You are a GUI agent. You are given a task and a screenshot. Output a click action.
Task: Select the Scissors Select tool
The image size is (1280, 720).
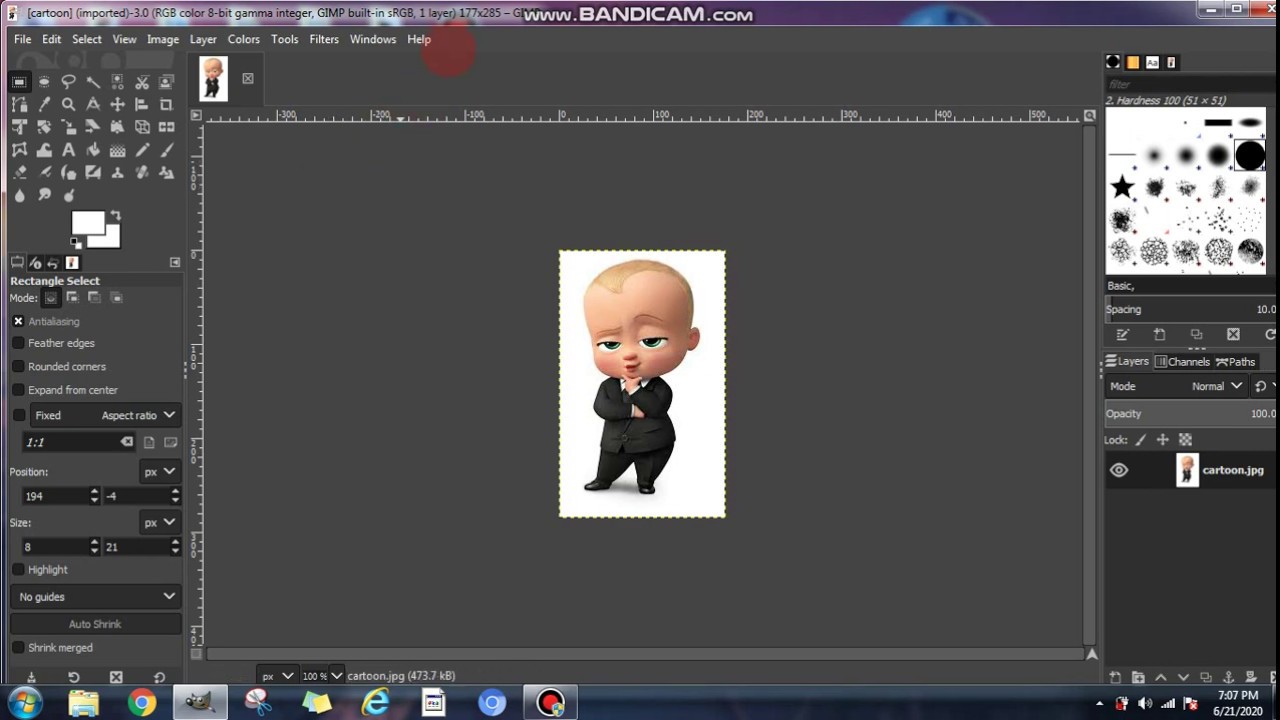(x=142, y=82)
